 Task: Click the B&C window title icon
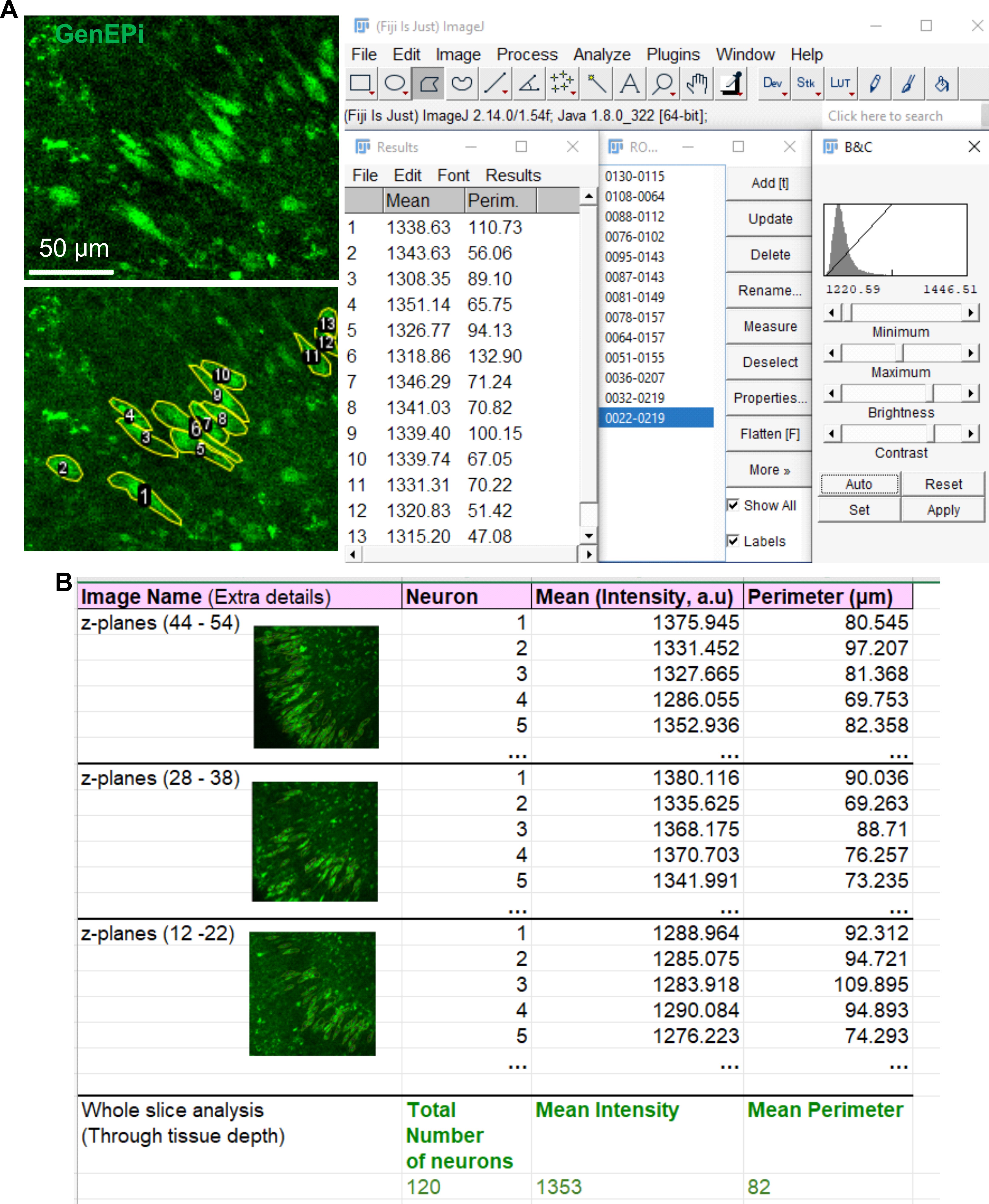[831, 146]
